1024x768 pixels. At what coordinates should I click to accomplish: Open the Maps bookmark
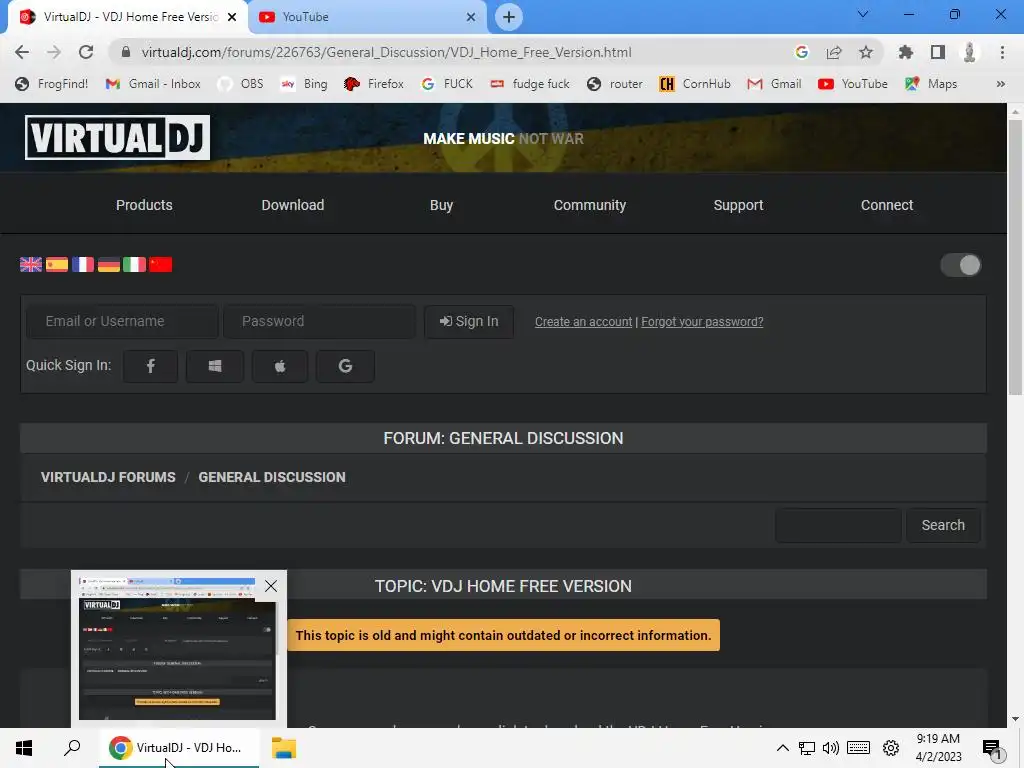[931, 84]
